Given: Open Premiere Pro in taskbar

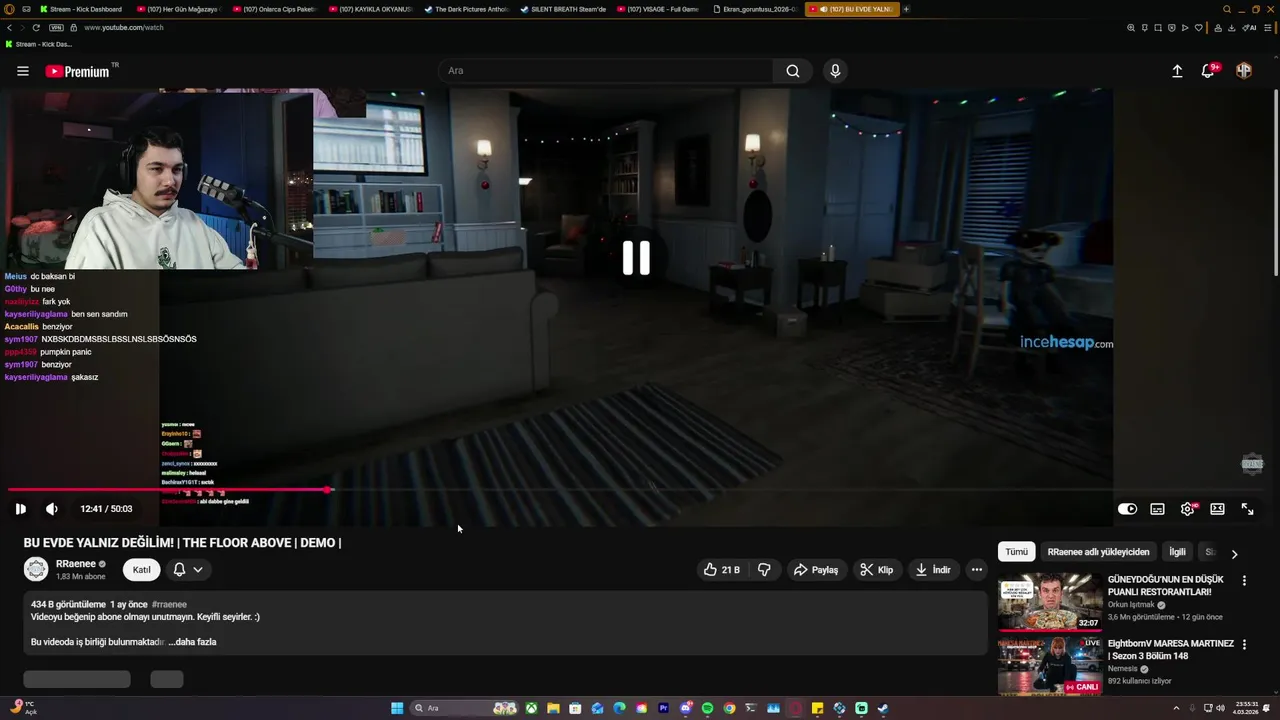Looking at the screenshot, I should tap(663, 708).
